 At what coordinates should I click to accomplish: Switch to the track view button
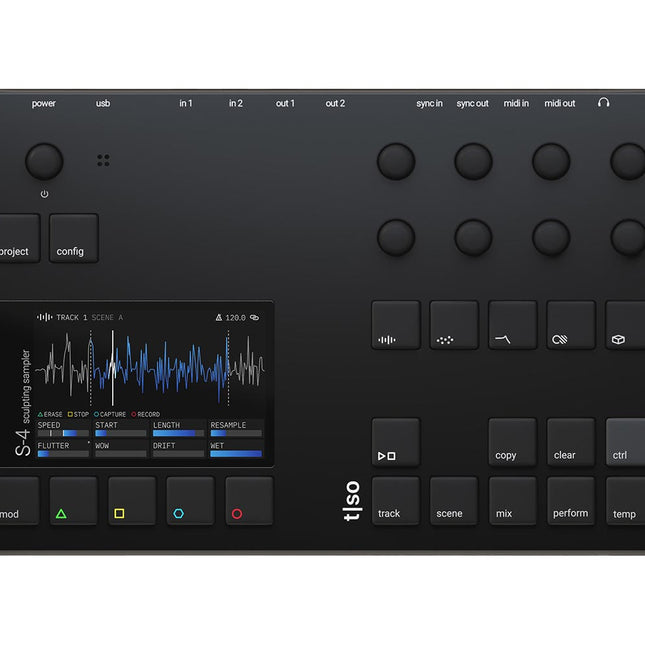click(x=395, y=501)
